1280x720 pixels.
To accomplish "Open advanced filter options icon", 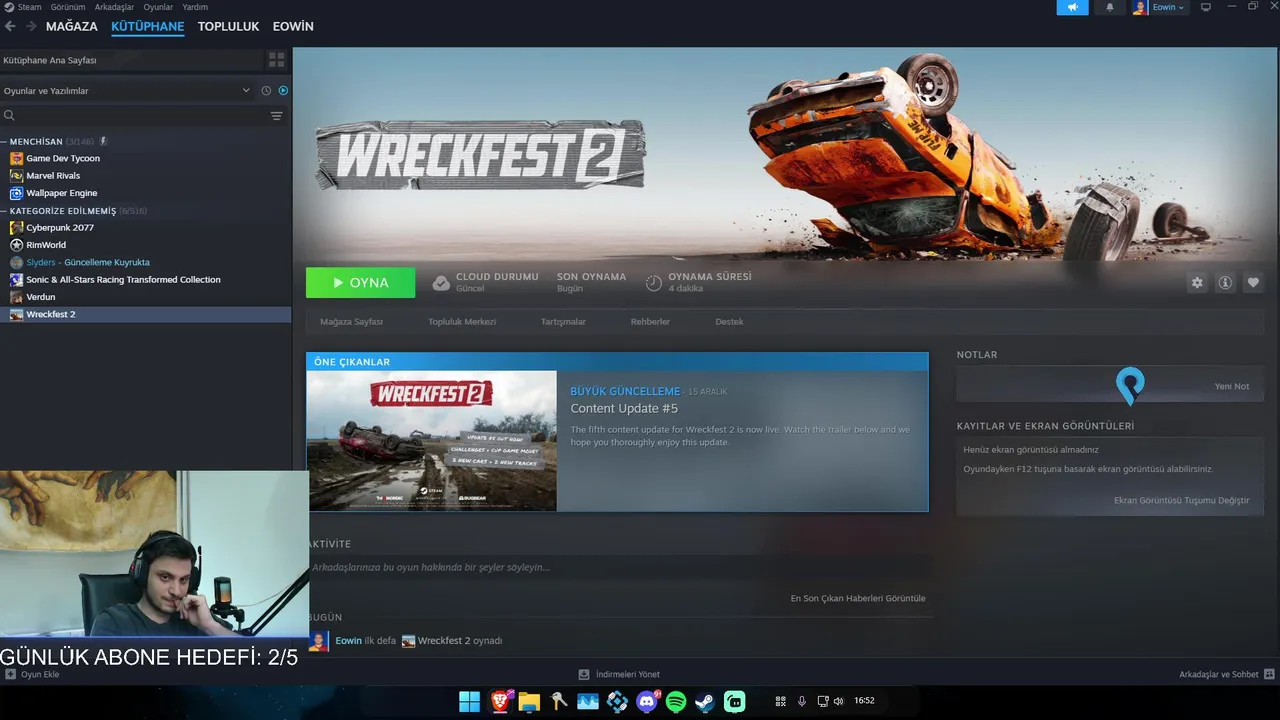I will pyautogui.click(x=277, y=116).
